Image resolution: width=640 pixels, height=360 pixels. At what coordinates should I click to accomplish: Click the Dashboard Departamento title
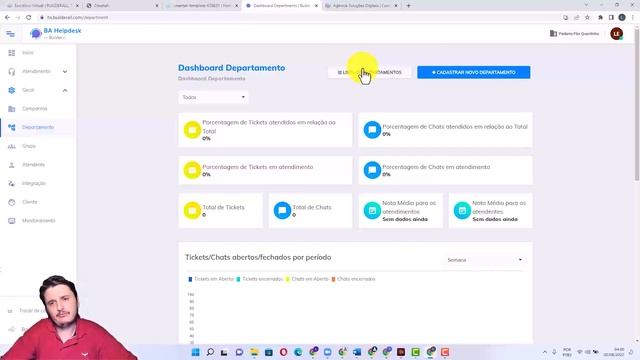click(231, 68)
